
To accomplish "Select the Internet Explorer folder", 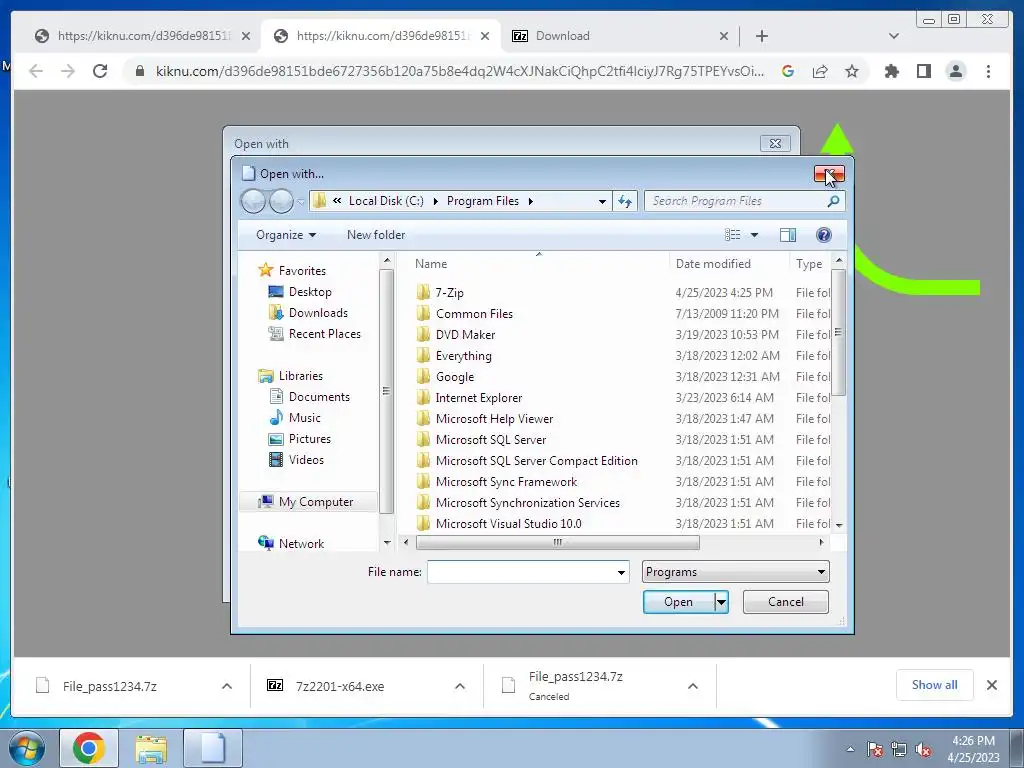I will tap(479, 398).
